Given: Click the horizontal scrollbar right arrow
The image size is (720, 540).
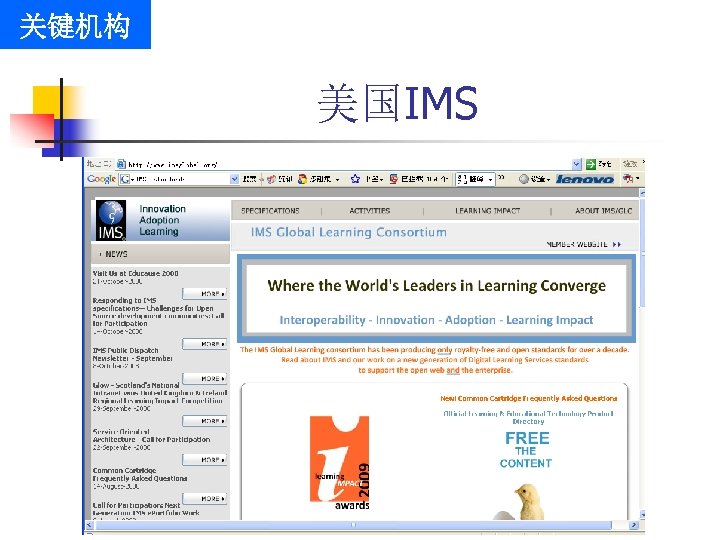Looking at the screenshot, I should point(634,524).
